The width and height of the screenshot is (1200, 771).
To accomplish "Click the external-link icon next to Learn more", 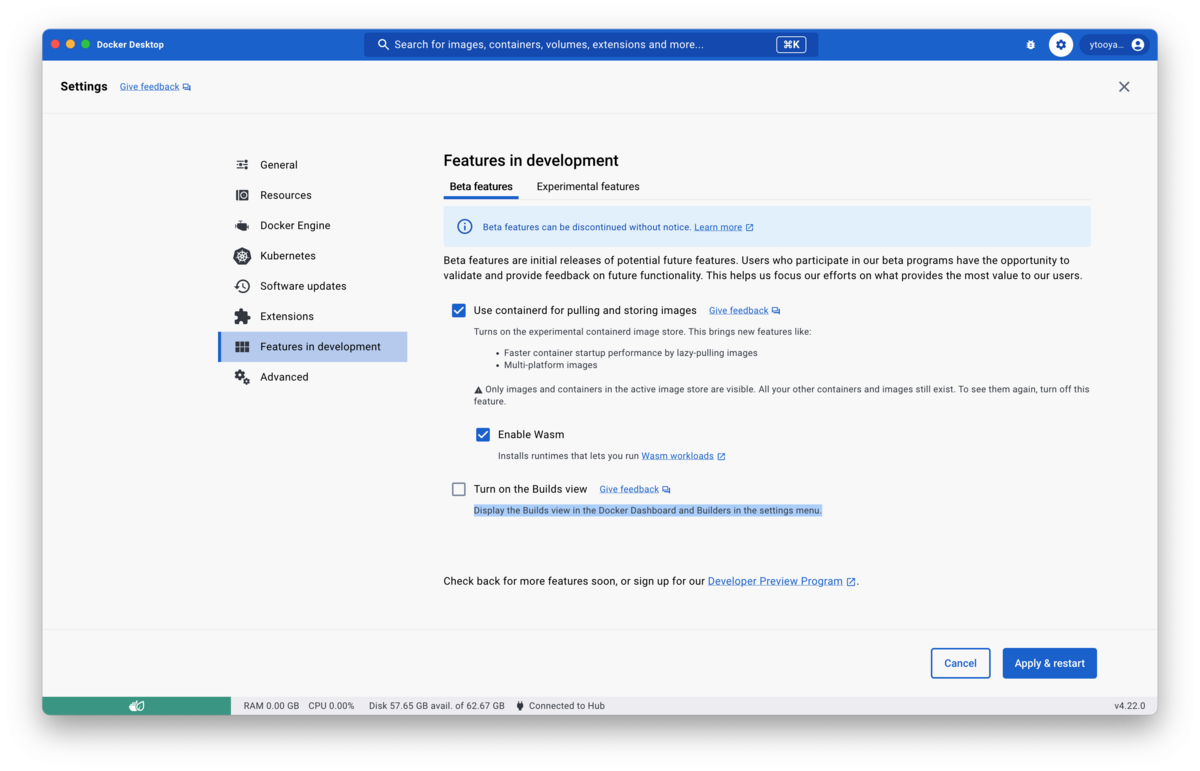I will pos(749,228).
